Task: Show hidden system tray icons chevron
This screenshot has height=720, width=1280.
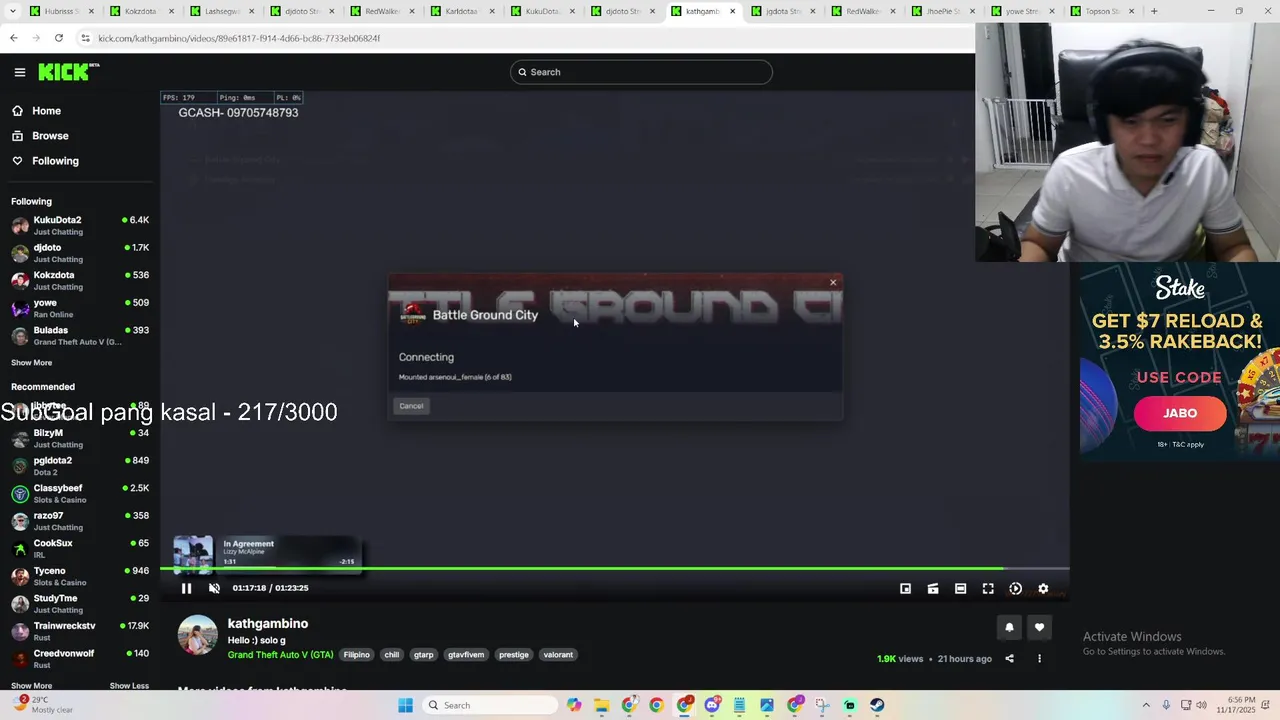Action: 1146,705
